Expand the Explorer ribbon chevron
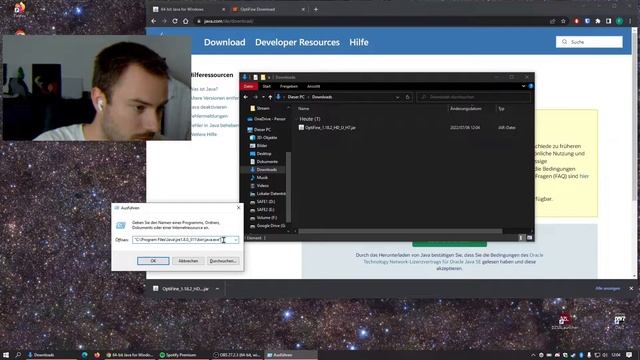This screenshot has width=640, height=360. coord(523,86)
